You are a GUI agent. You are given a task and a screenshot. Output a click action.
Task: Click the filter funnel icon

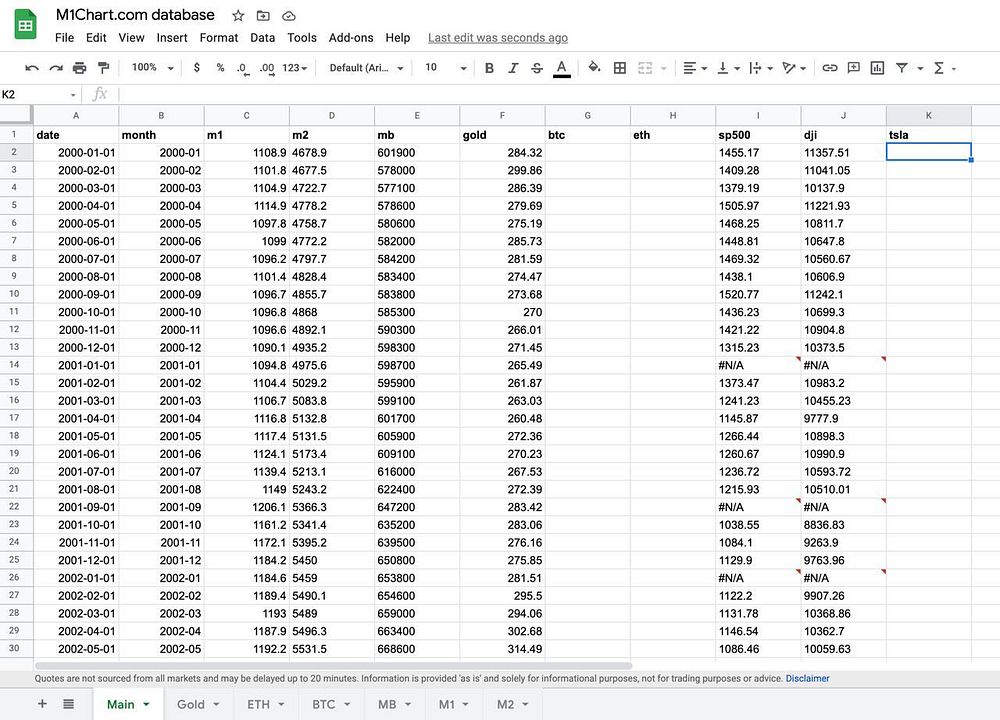901,68
